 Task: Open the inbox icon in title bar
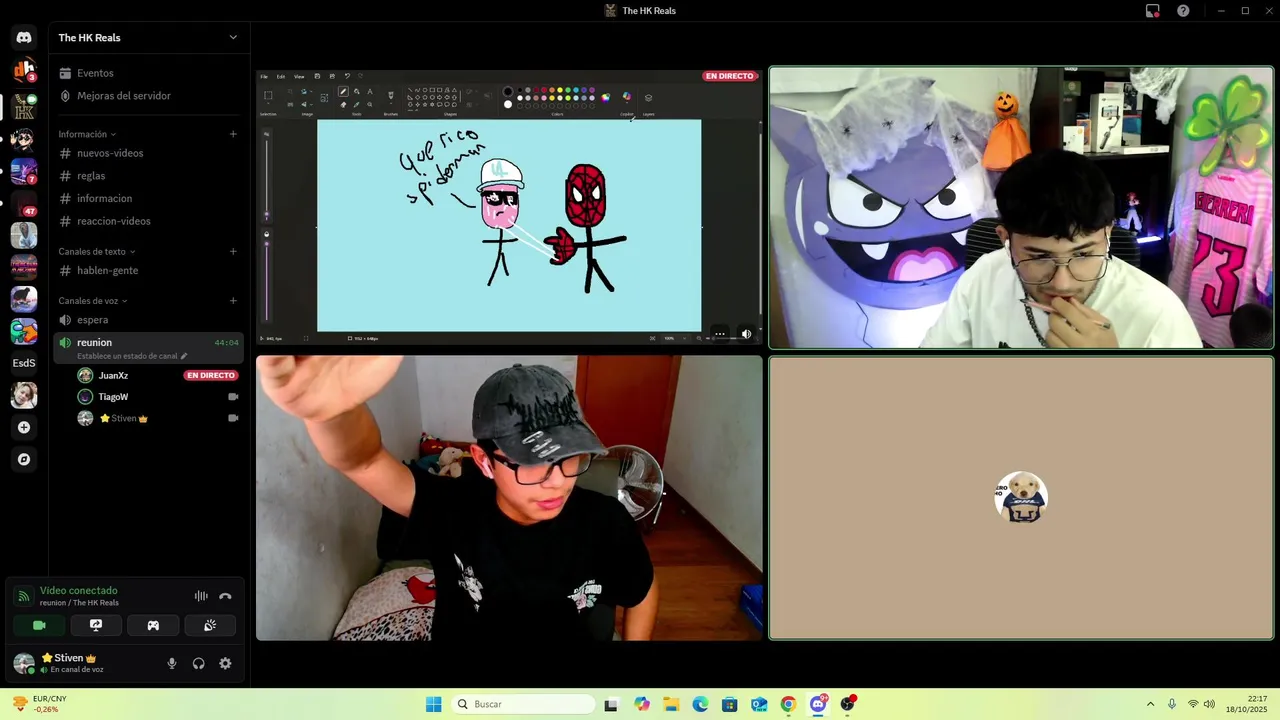tap(1153, 11)
